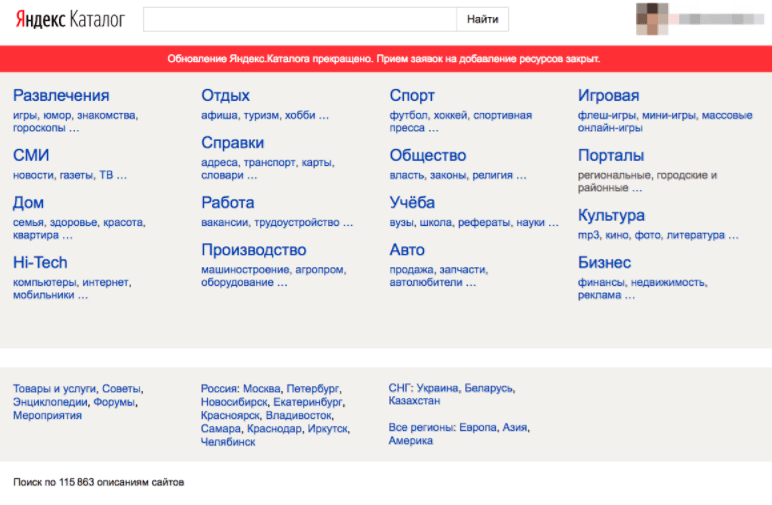Open the Производство category
Image resolution: width=772 pixels, height=505 pixels.
pyautogui.click(x=254, y=250)
